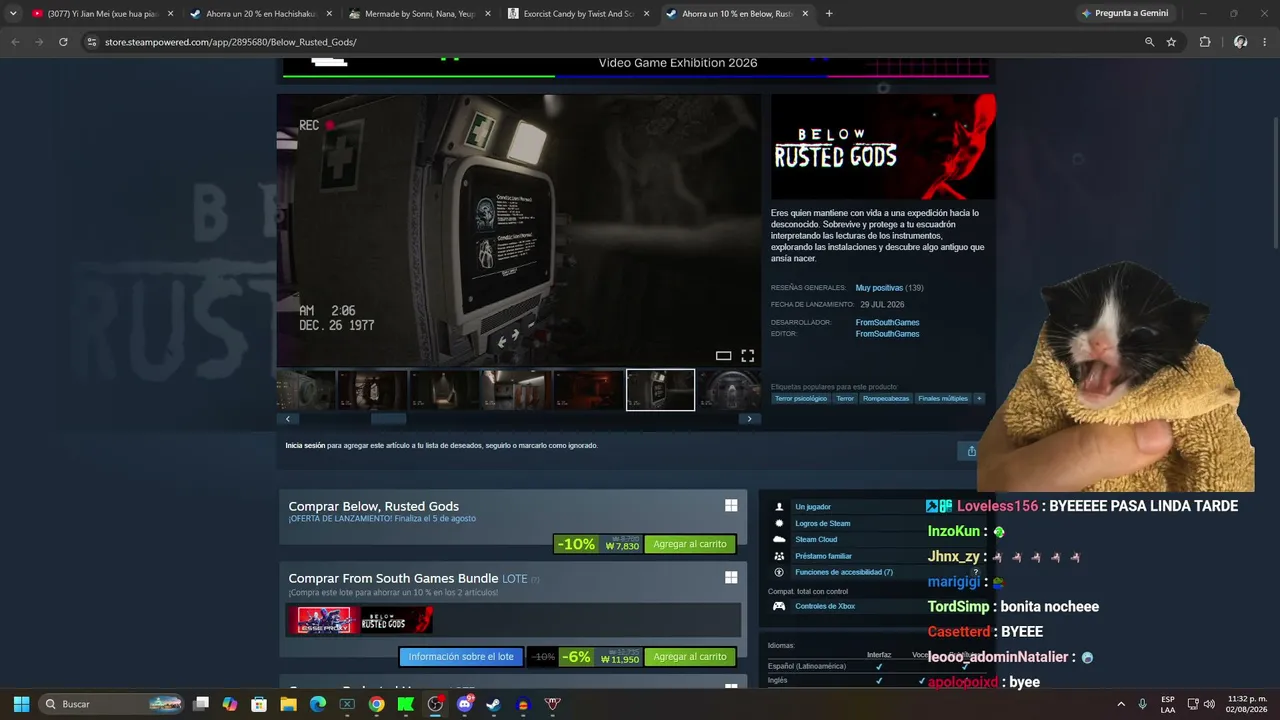1280x720 pixels.
Task: Click the browser back arrow
Action: point(15,42)
